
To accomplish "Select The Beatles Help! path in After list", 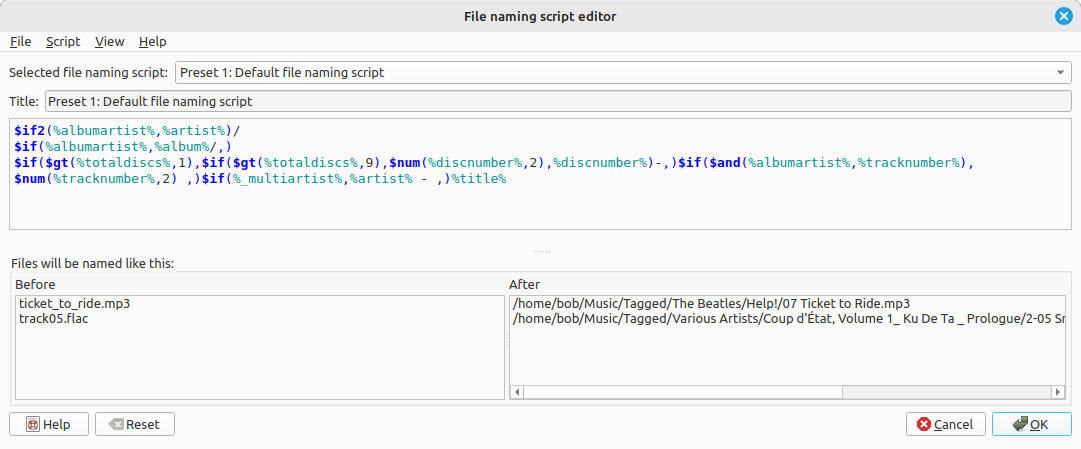I will (x=711, y=303).
